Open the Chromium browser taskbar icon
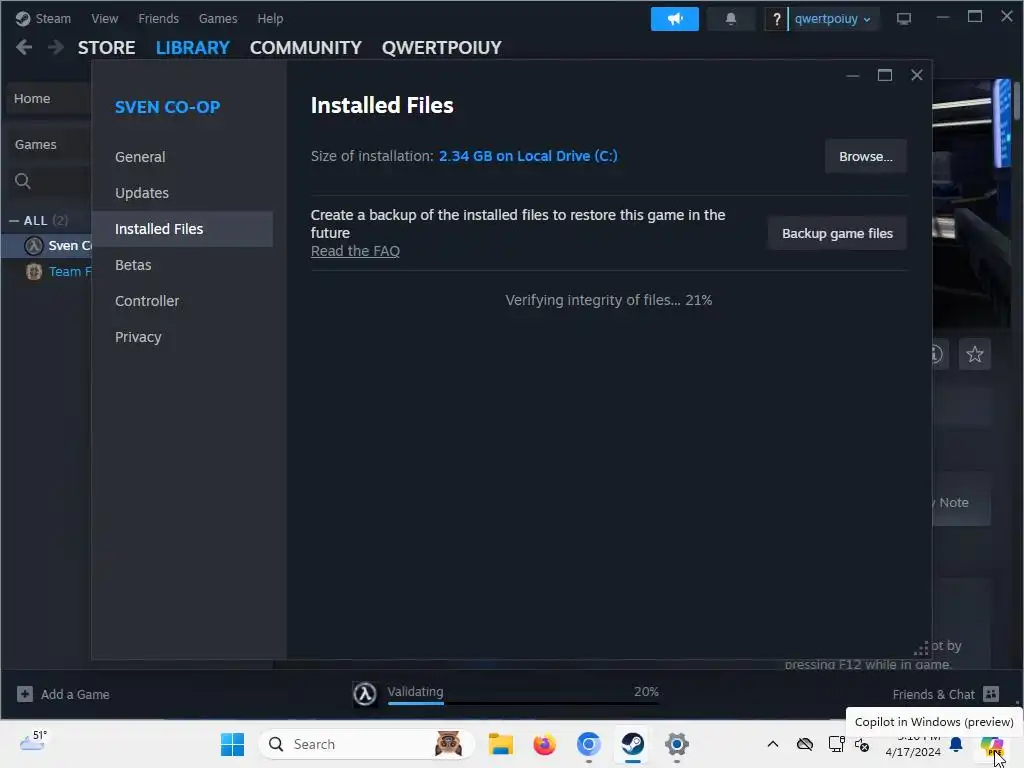 click(x=588, y=744)
